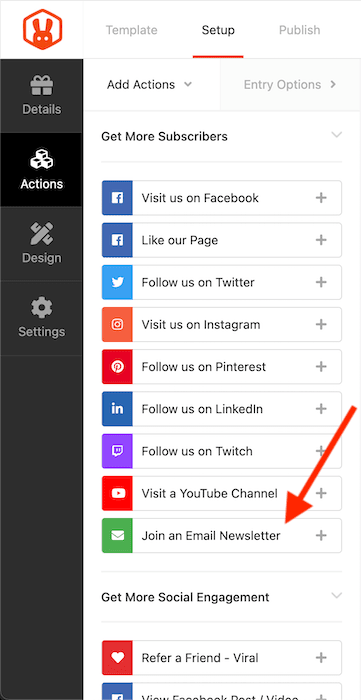Click heart icon beside Refer a Friend

point(117,658)
